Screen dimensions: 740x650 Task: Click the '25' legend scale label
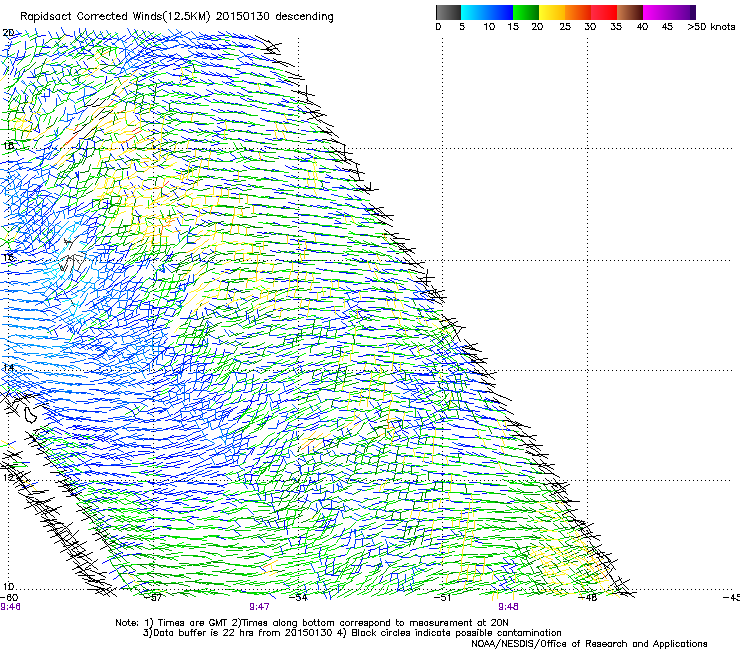click(565, 27)
